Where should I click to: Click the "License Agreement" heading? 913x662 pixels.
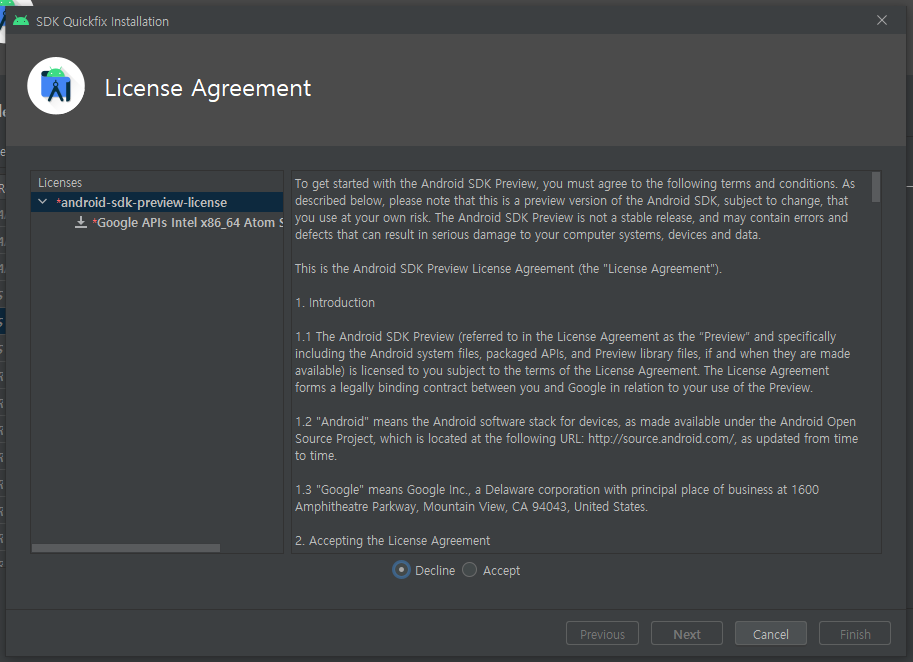point(208,88)
